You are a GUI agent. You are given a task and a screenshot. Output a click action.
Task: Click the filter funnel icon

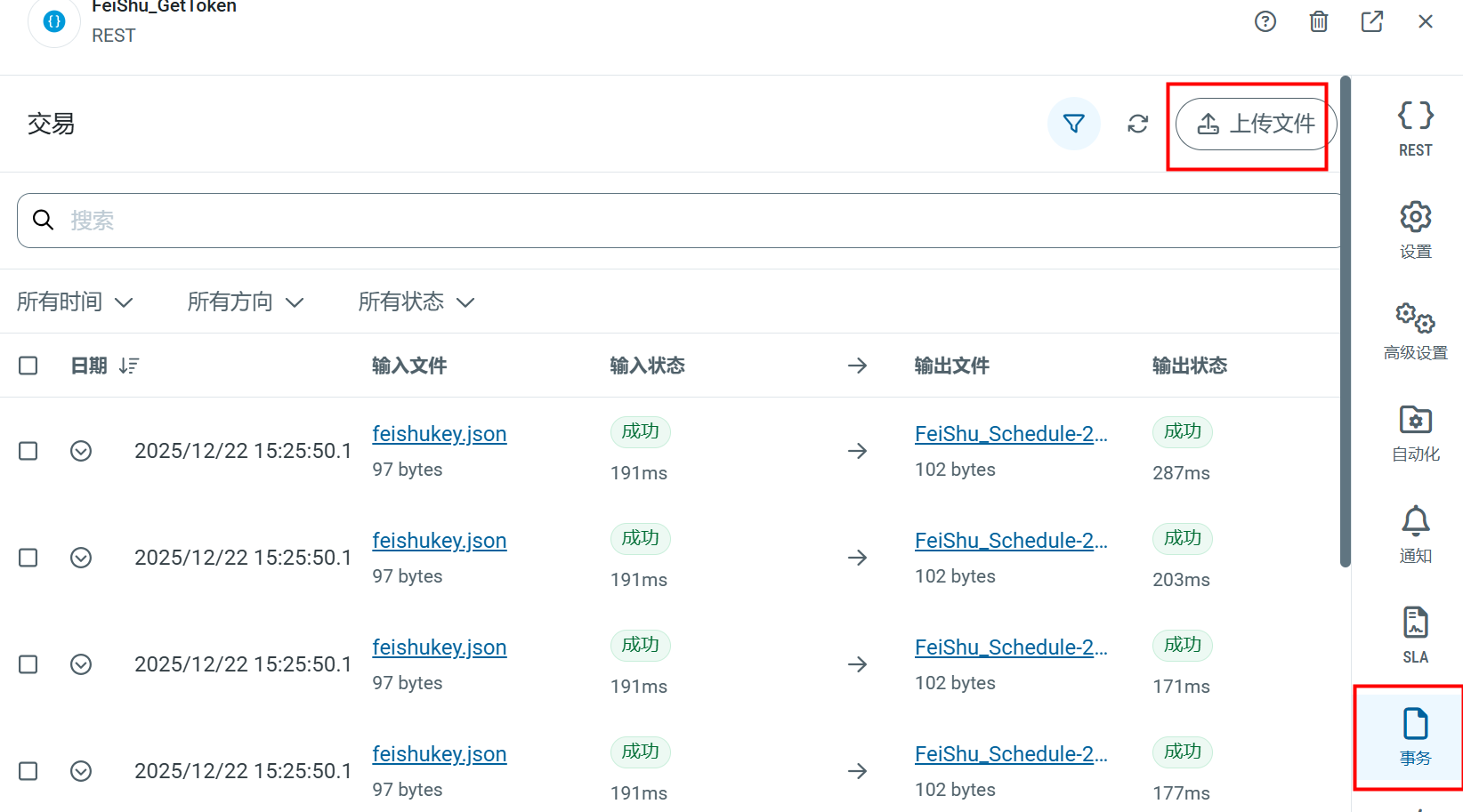tap(1073, 124)
